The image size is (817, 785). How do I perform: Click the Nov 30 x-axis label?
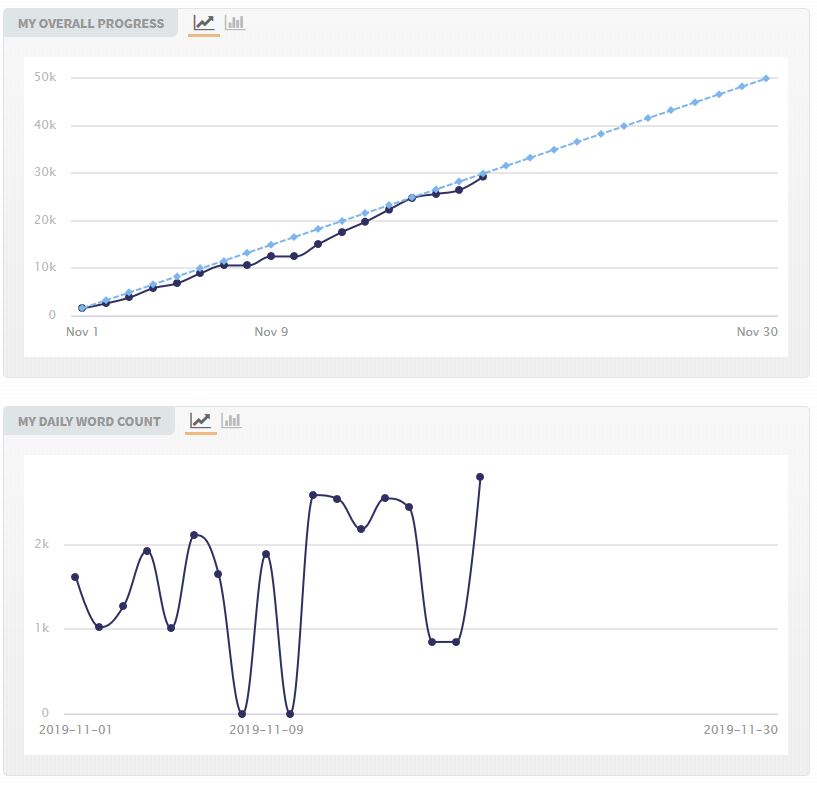point(757,332)
